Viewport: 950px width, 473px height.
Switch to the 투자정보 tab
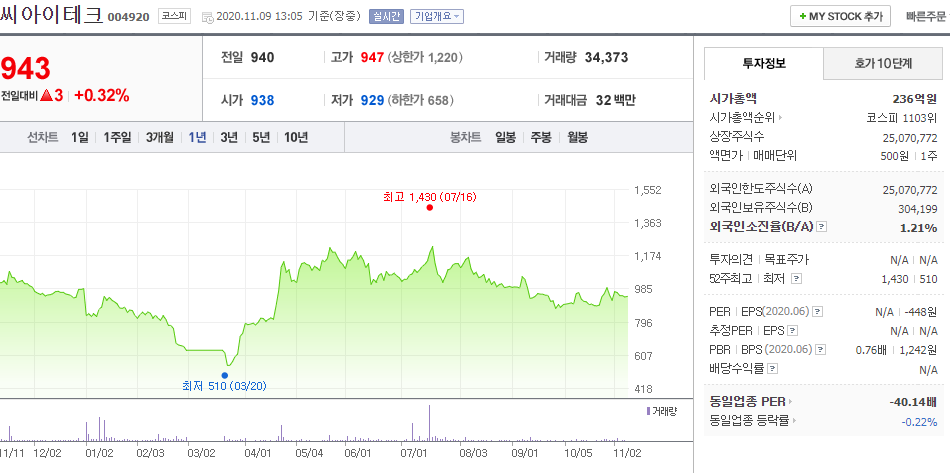click(x=763, y=63)
